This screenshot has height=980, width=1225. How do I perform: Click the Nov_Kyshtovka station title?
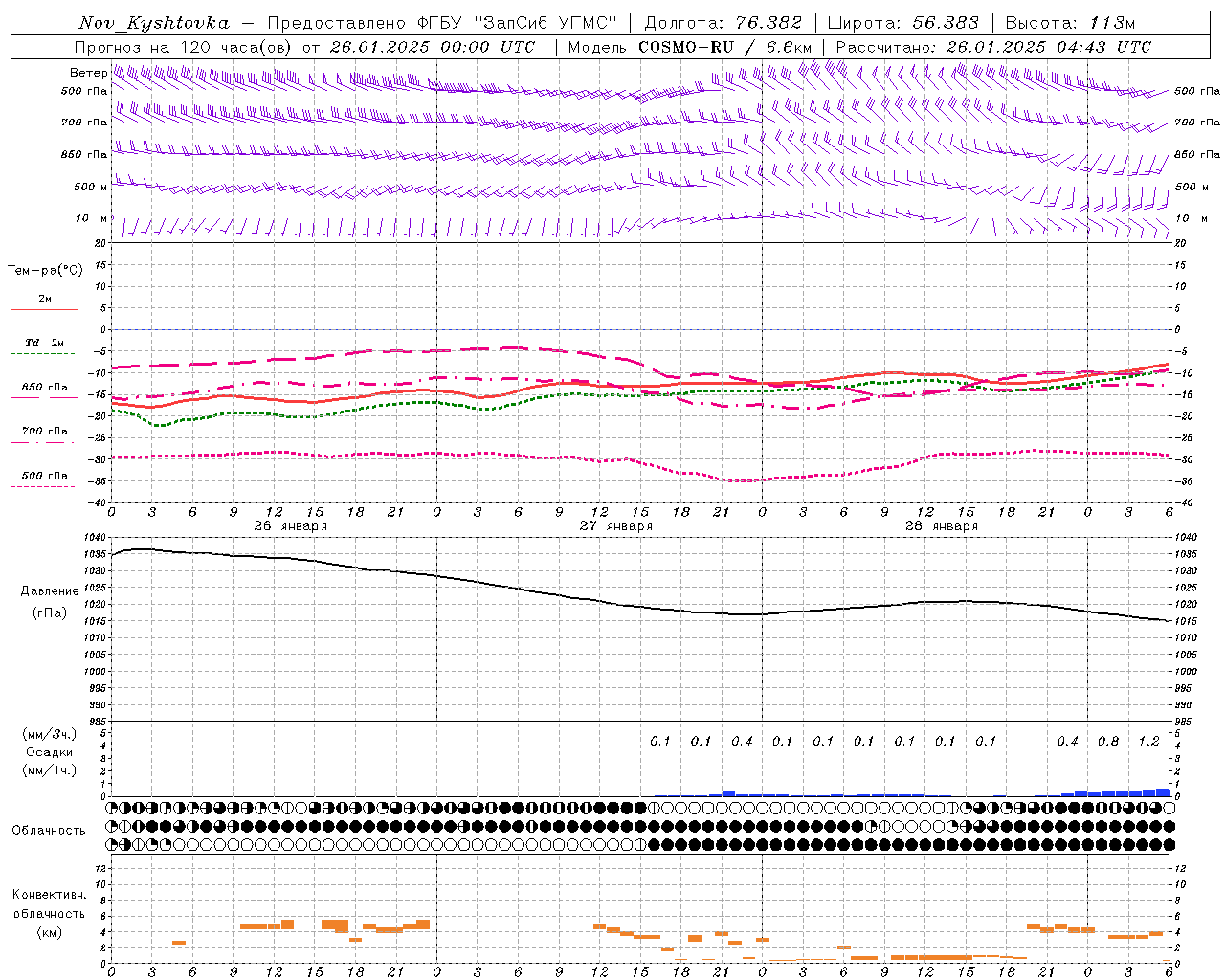[153, 23]
